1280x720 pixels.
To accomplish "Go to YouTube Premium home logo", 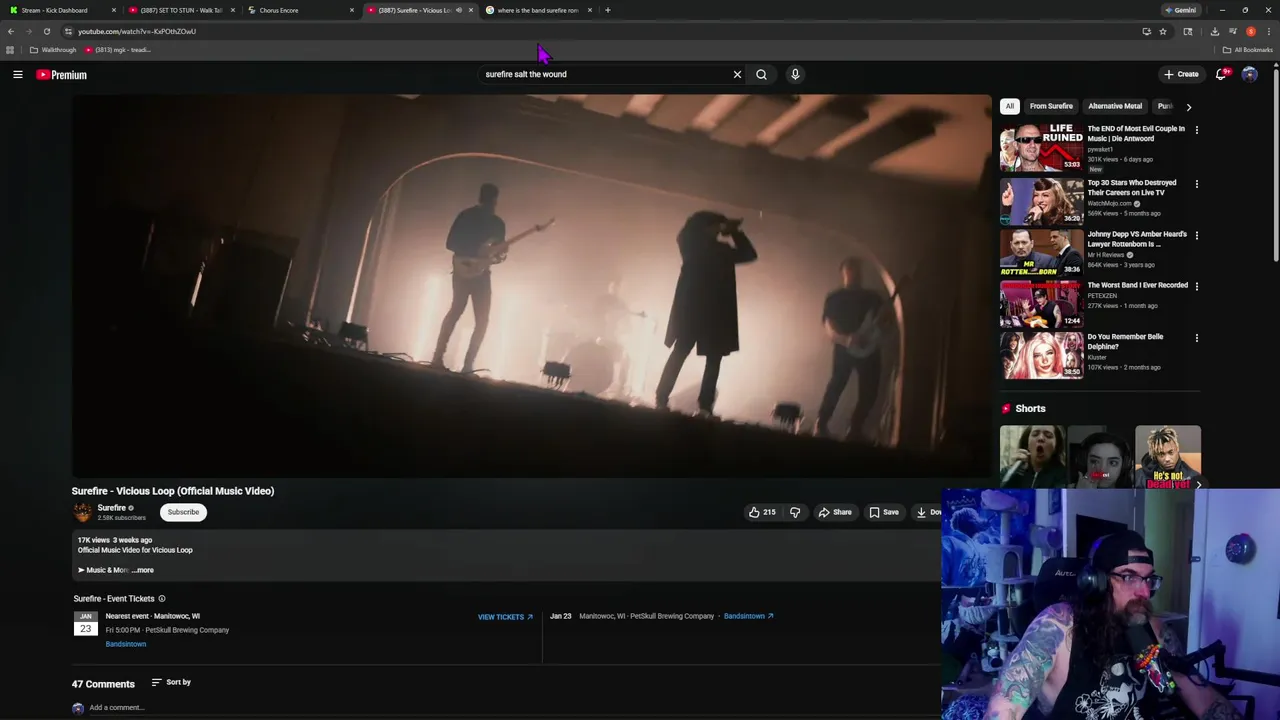I will 62,75.
